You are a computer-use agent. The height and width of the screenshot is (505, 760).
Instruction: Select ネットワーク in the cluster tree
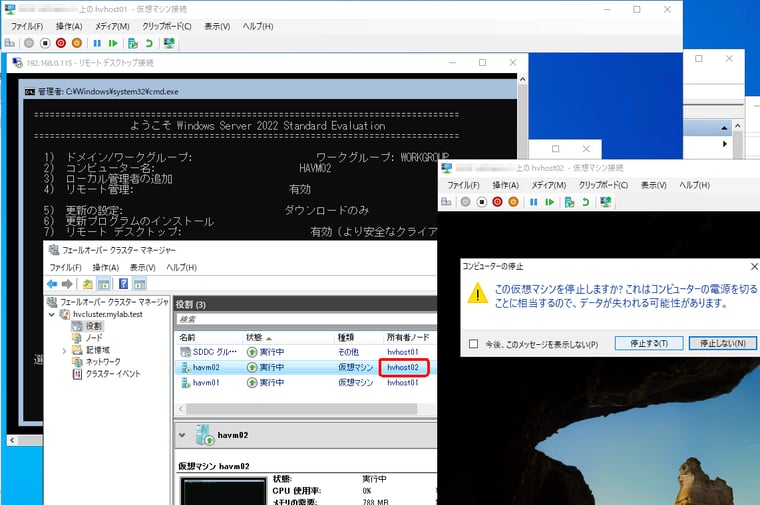[x=103, y=362]
